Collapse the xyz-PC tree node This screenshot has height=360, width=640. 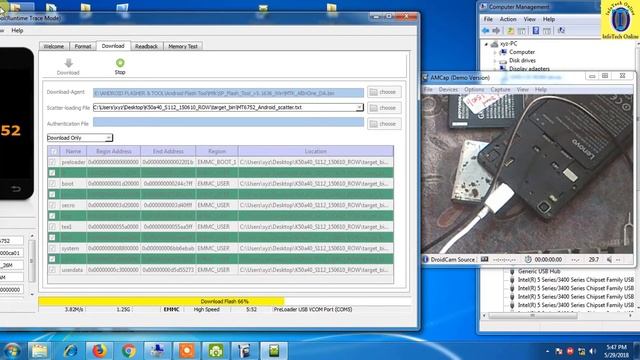click(486, 44)
